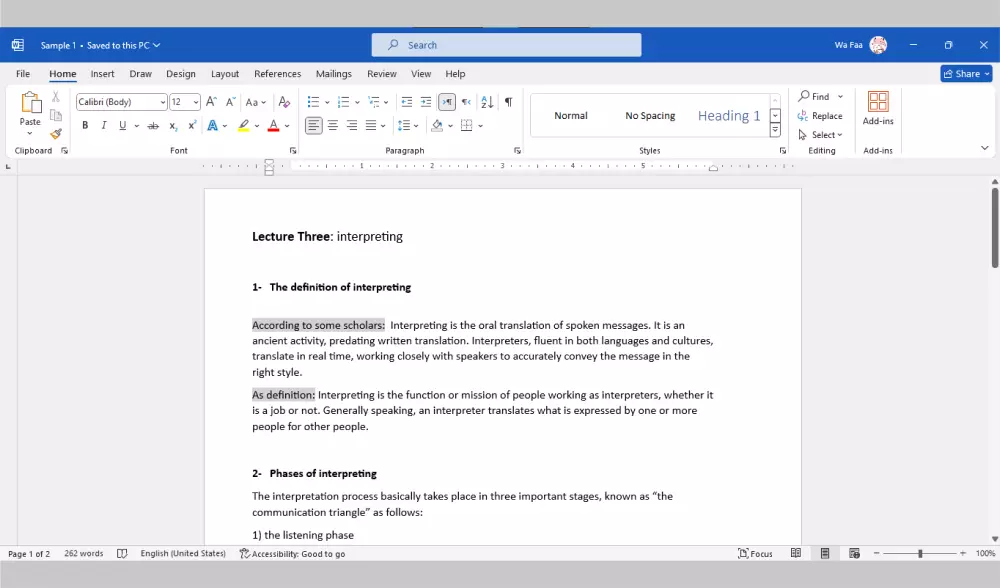This screenshot has height=588, width=1000.
Task: Apply strikethrough formatting
Action: click(153, 126)
